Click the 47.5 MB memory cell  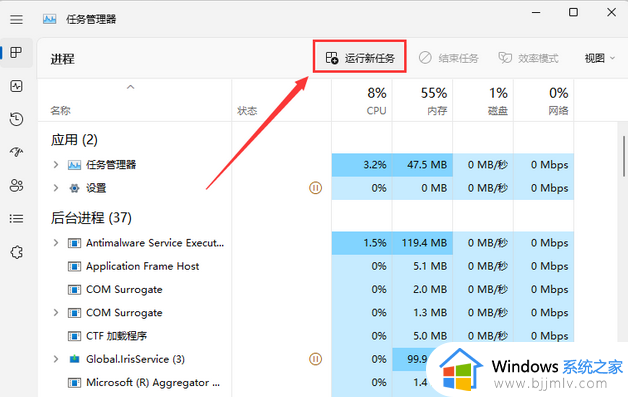point(423,165)
